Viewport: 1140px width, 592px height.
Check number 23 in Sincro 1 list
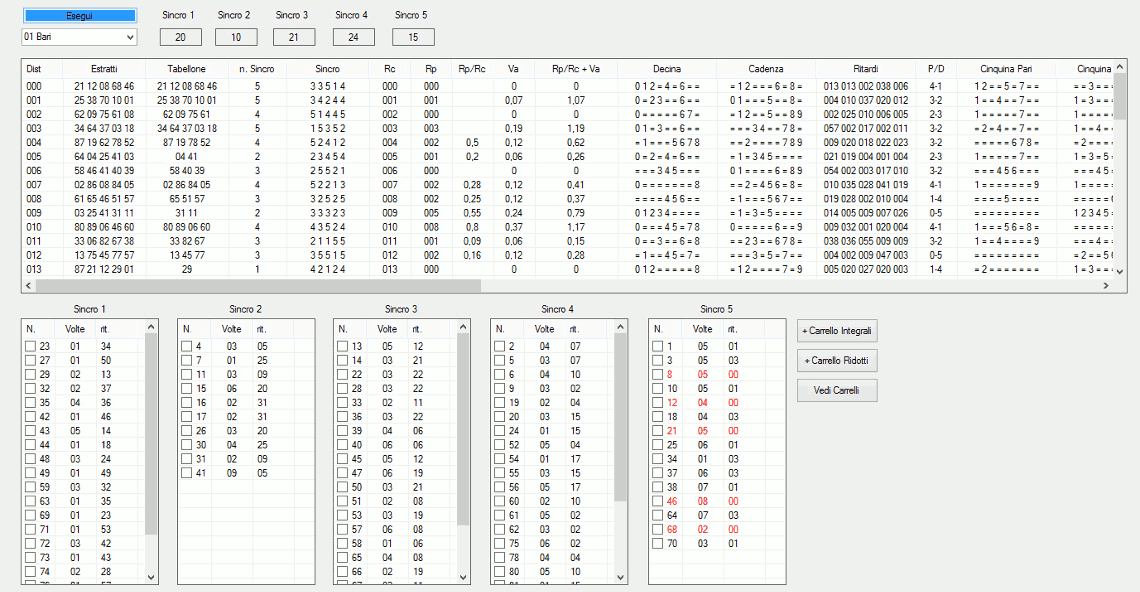pyautogui.click(x=31, y=346)
